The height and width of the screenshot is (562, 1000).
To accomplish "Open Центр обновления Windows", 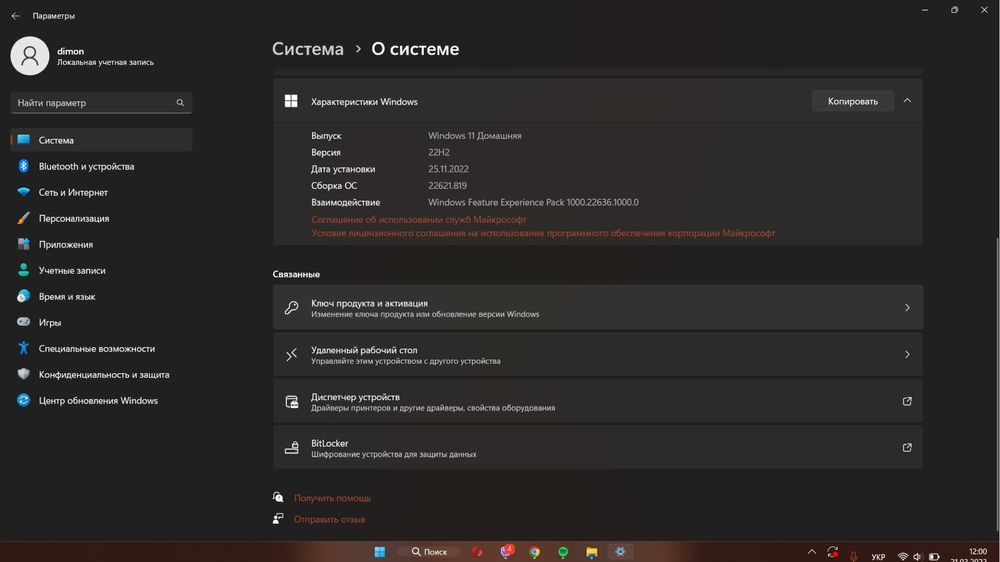I will pos(101,401).
